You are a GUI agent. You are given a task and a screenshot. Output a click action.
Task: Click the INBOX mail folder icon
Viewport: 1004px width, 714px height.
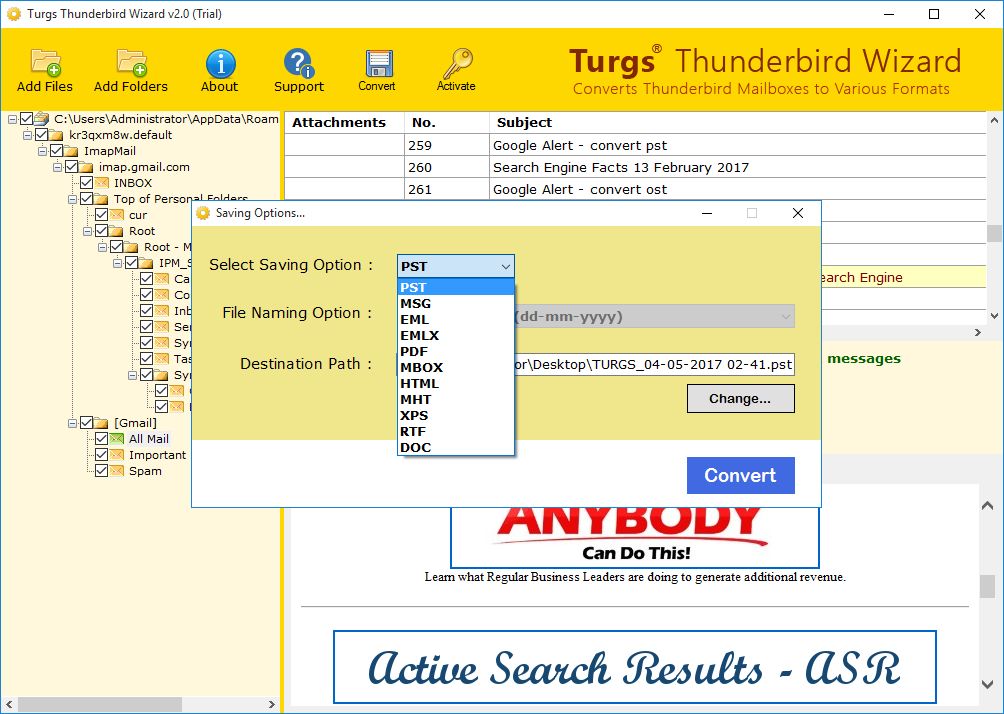pyautogui.click(x=102, y=183)
